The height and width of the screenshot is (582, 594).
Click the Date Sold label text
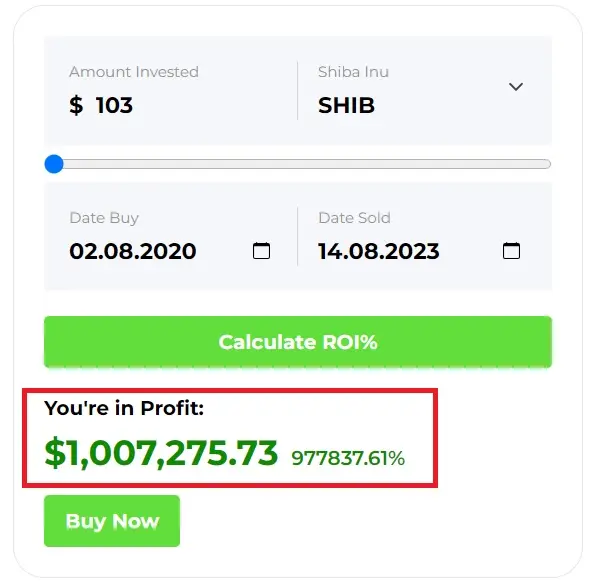point(354,218)
